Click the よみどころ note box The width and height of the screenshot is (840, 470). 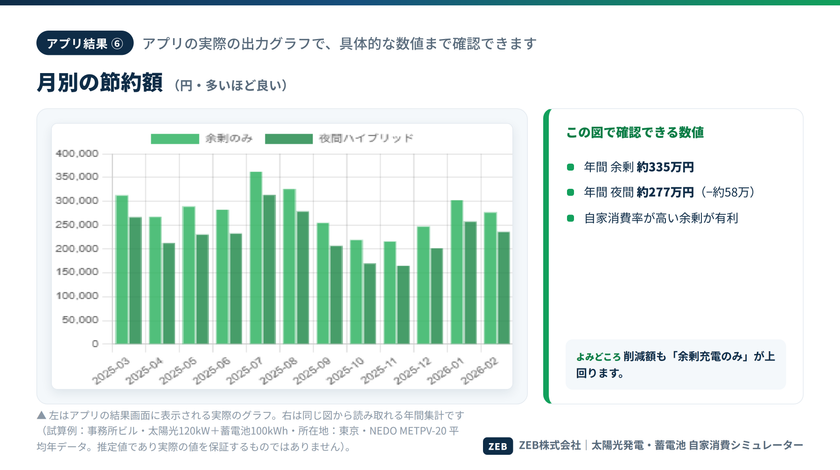(x=676, y=364)
